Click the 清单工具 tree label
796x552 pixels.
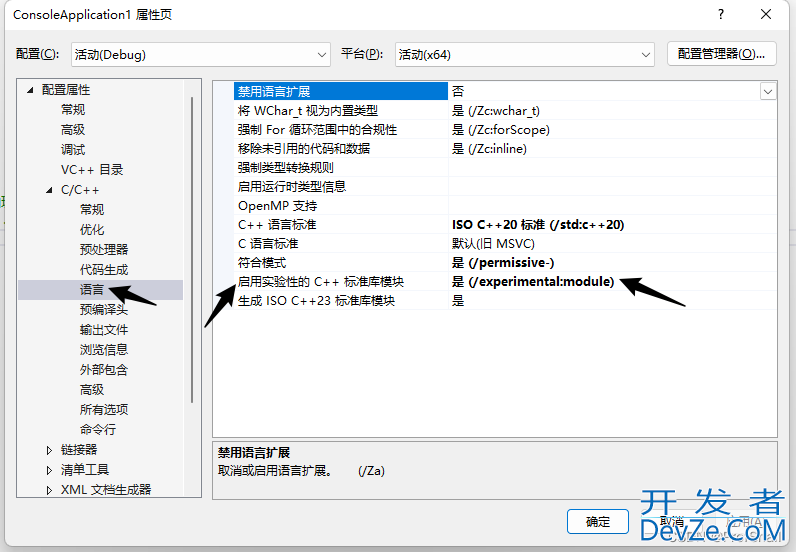click(x=85, y=470)
